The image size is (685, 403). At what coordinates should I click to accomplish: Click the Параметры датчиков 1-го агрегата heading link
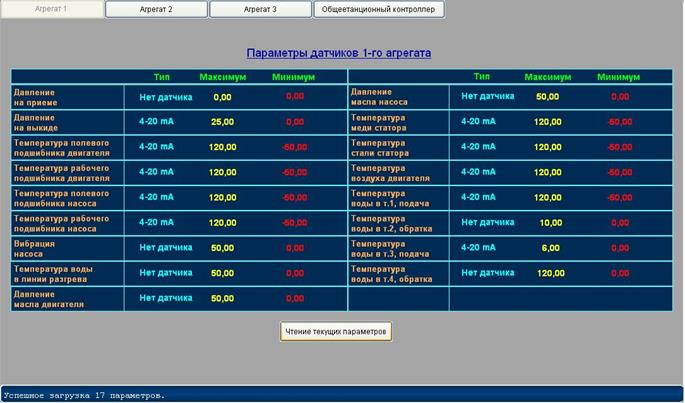(338, 53)
